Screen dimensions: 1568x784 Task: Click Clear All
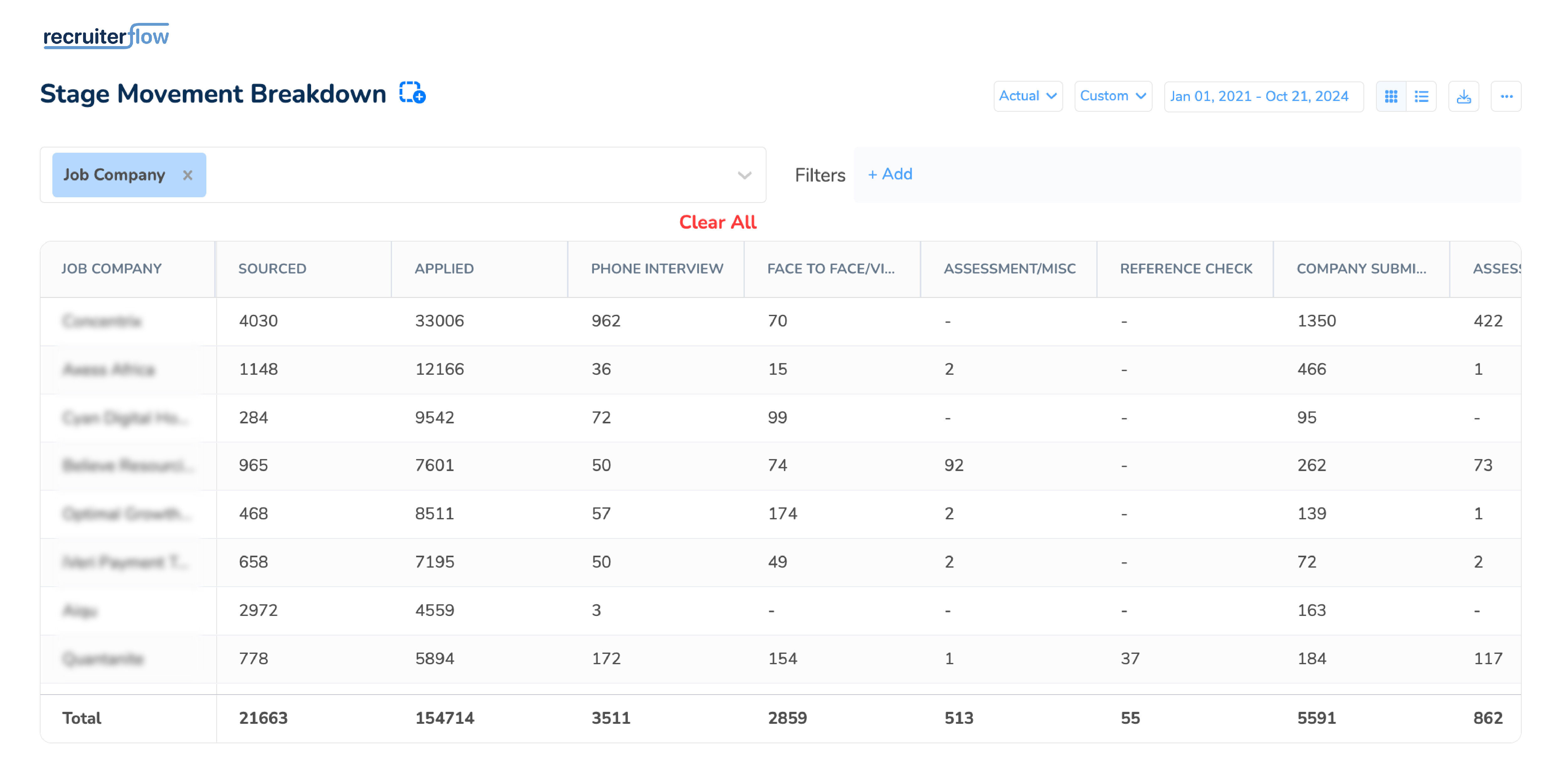(718, 222)
